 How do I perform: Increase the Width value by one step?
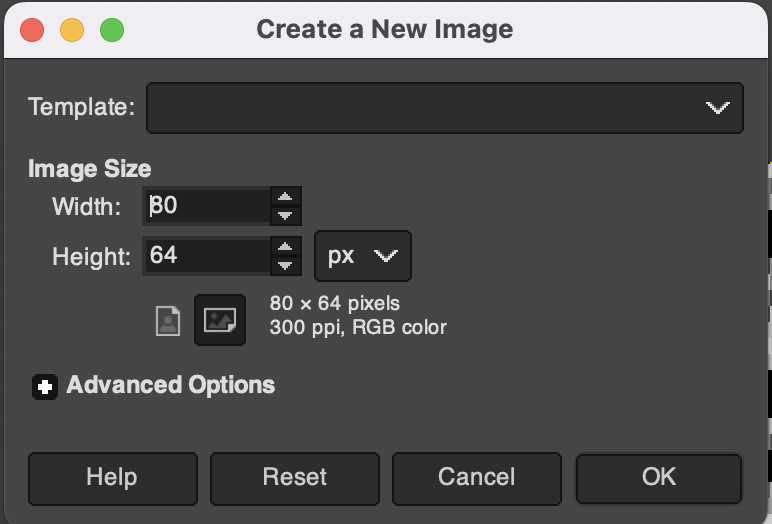[286, 196]
